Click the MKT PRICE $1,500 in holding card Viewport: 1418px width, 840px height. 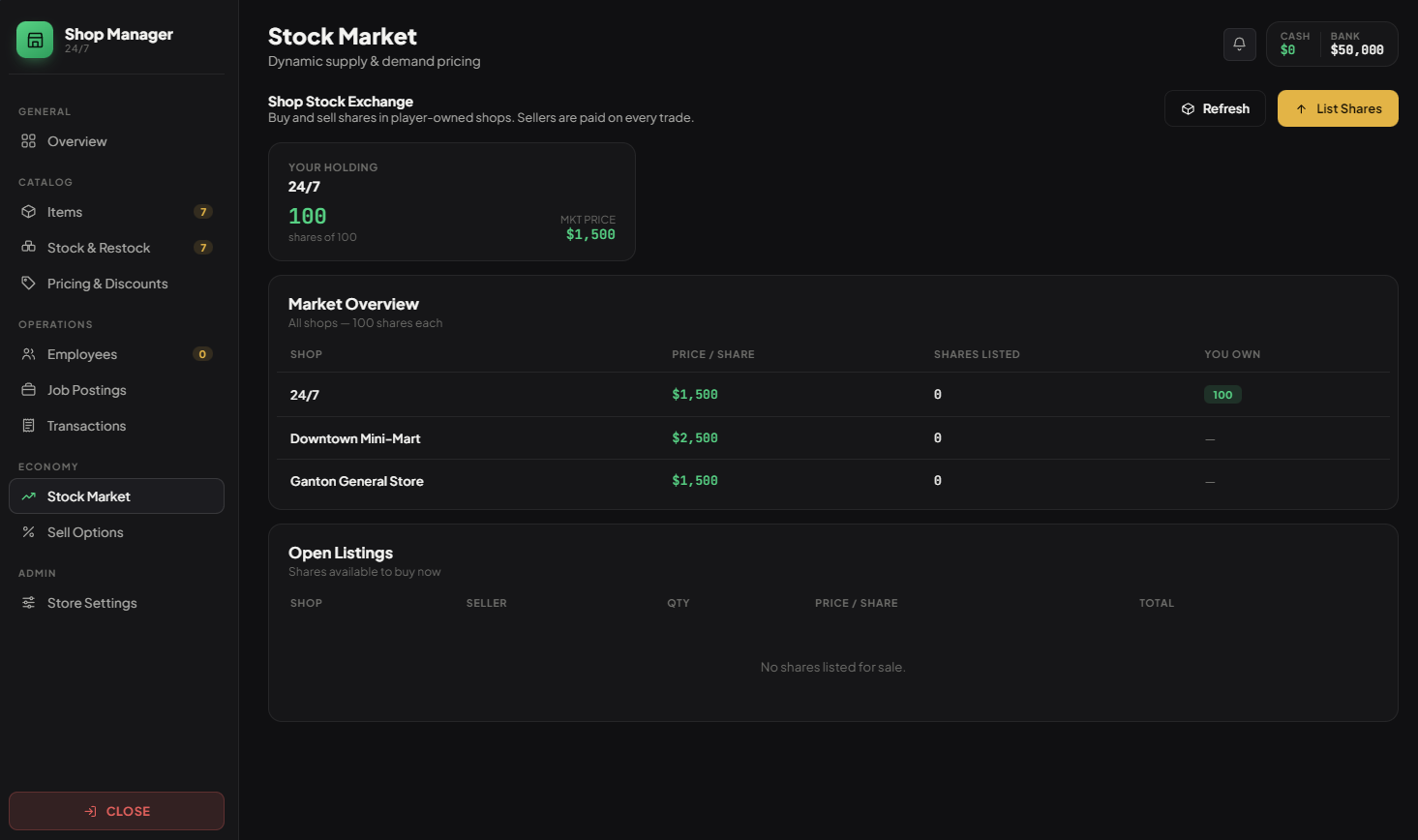point(590,234)
